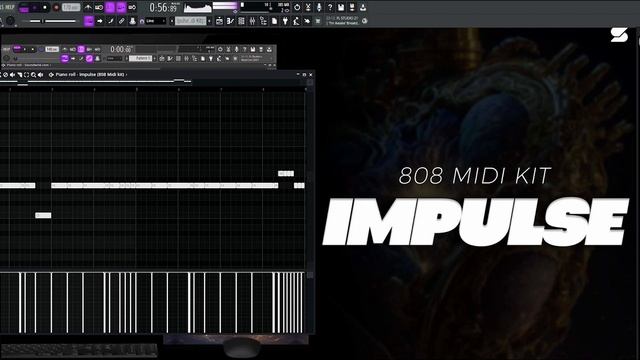
Task: Select the higher note near the end of the pattern
Action: click(286, 173)
